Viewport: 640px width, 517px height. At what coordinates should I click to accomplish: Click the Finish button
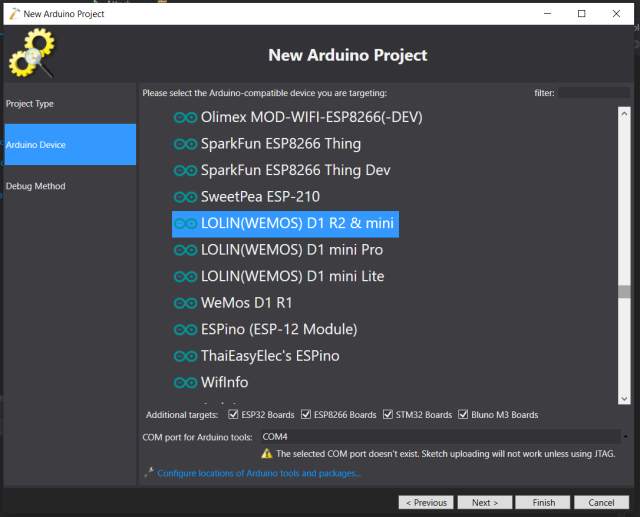pyautogui.click(x=543, y=502)
